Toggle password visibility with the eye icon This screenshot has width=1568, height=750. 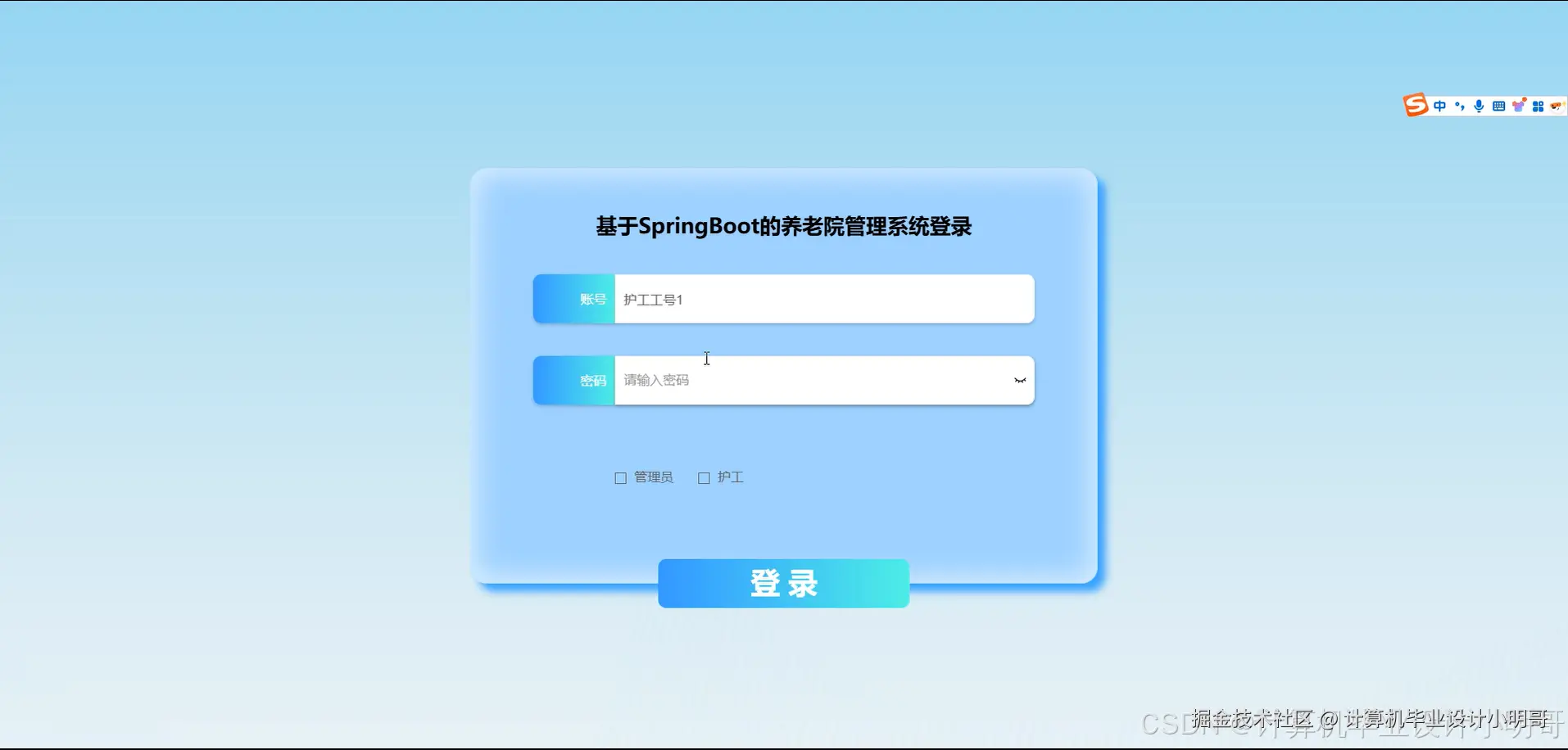(1019, 380)
